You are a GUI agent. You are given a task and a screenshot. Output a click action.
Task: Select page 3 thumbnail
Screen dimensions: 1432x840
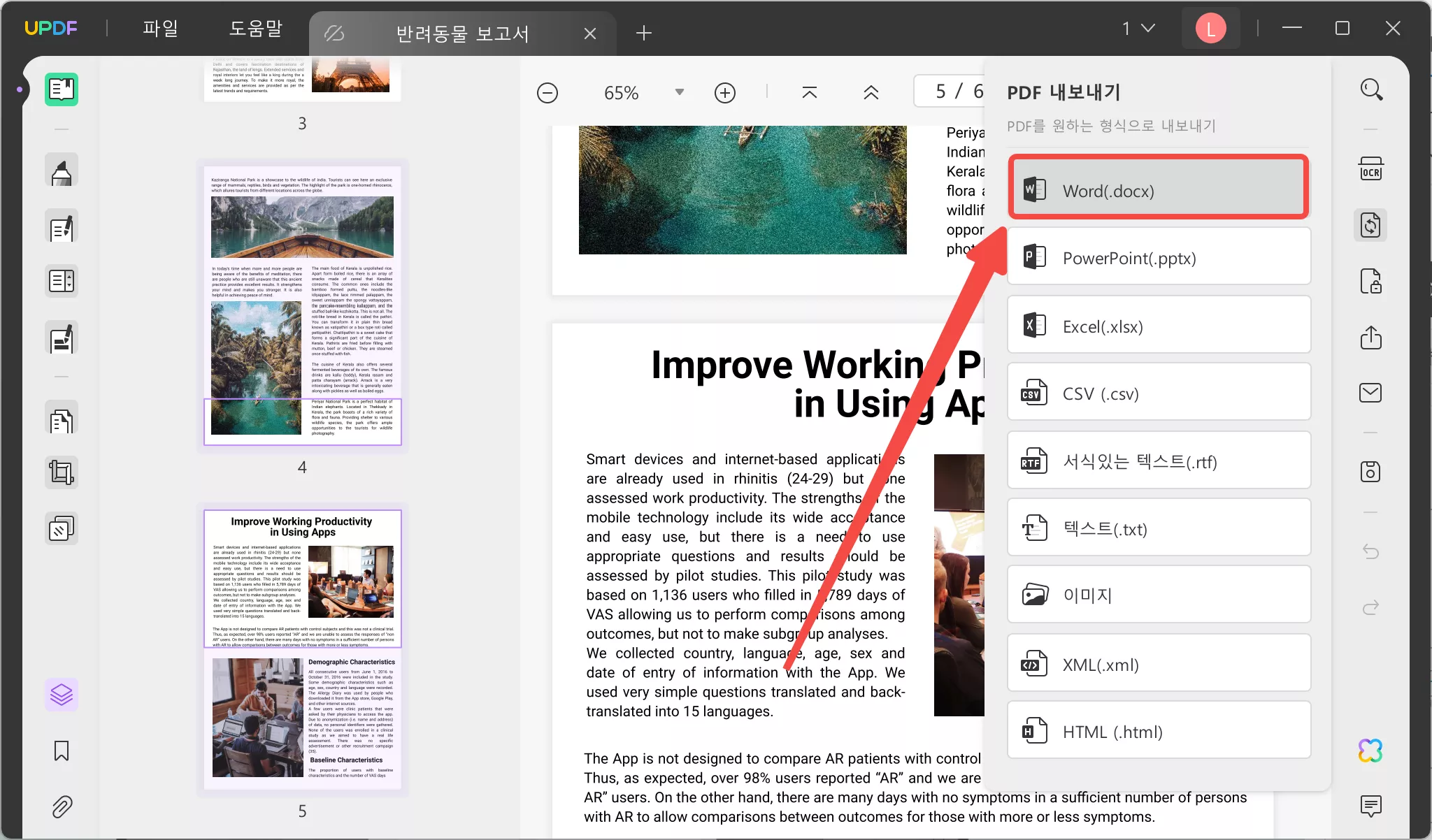coord(302,80)
